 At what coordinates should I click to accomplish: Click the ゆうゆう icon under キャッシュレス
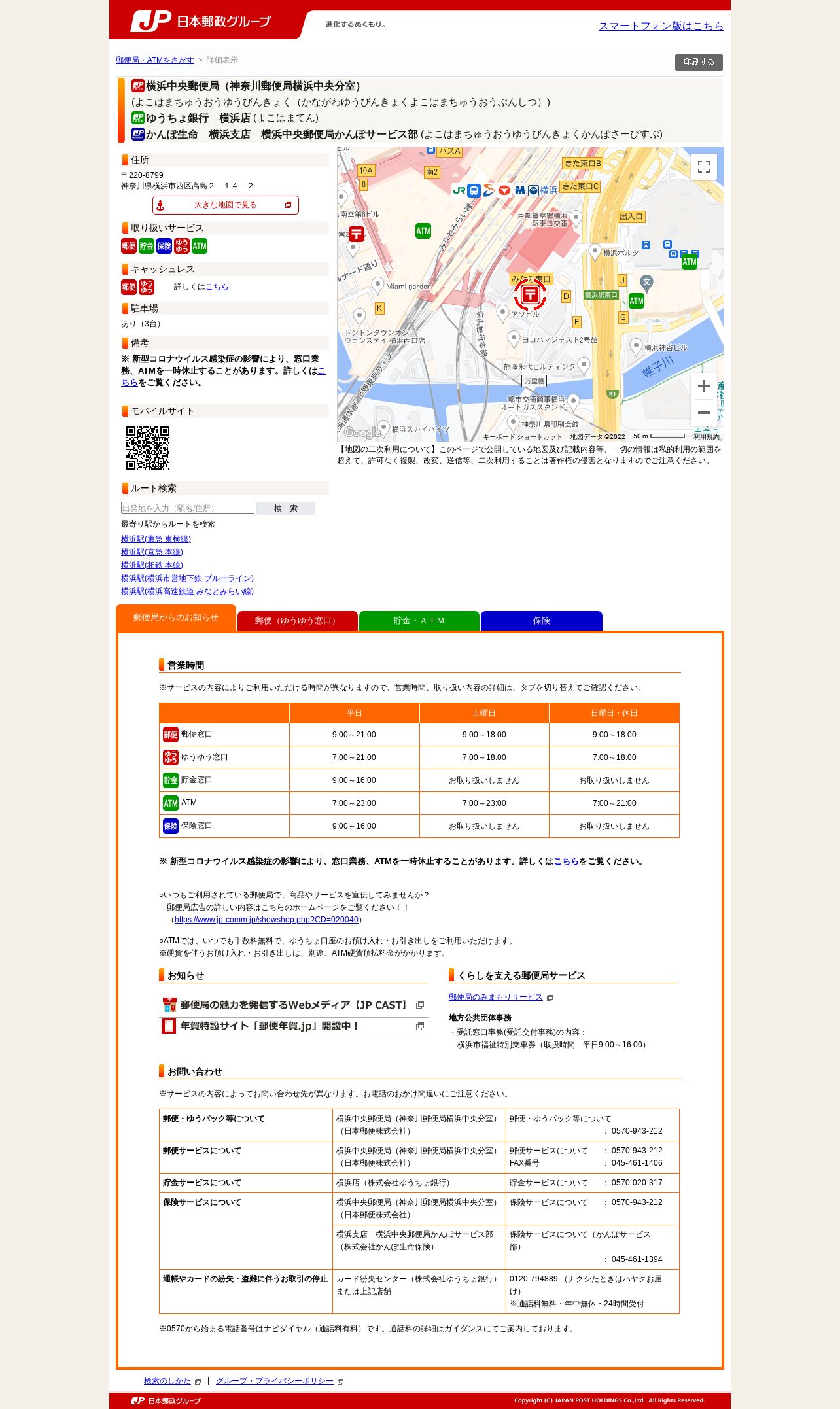click(147, 287)
